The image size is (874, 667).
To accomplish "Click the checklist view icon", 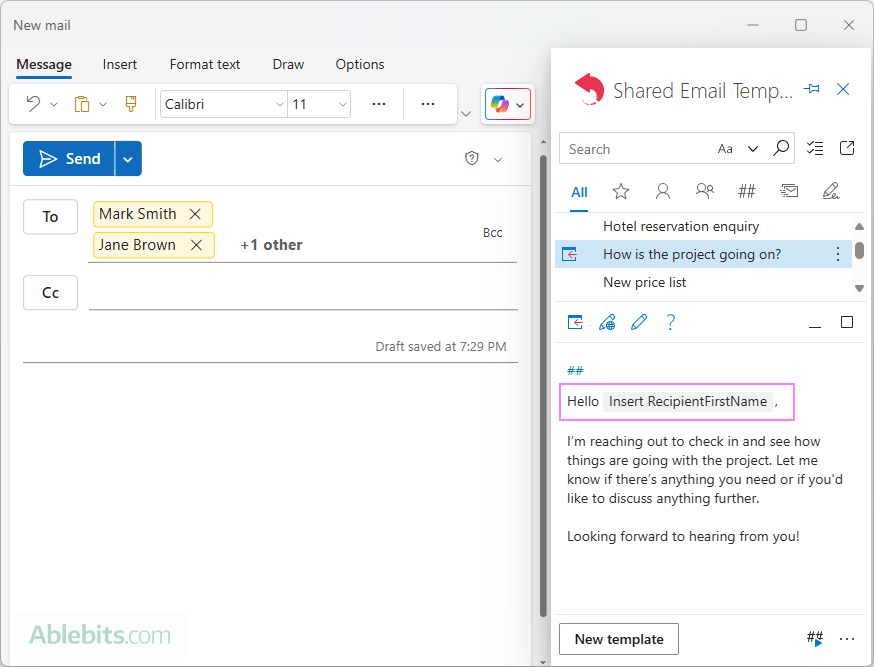I will coord(815,148).
